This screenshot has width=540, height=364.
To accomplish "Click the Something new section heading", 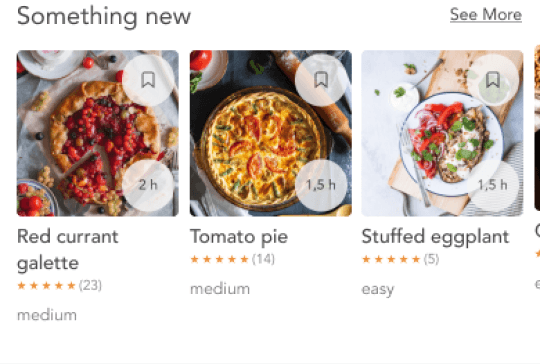I will click(104, 16).
